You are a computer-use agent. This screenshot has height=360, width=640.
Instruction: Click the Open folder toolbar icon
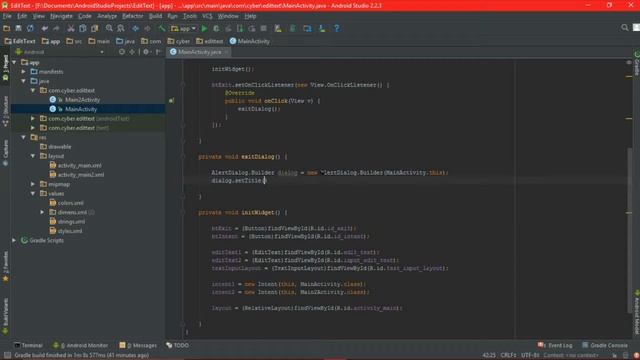[x=7, y=29]
